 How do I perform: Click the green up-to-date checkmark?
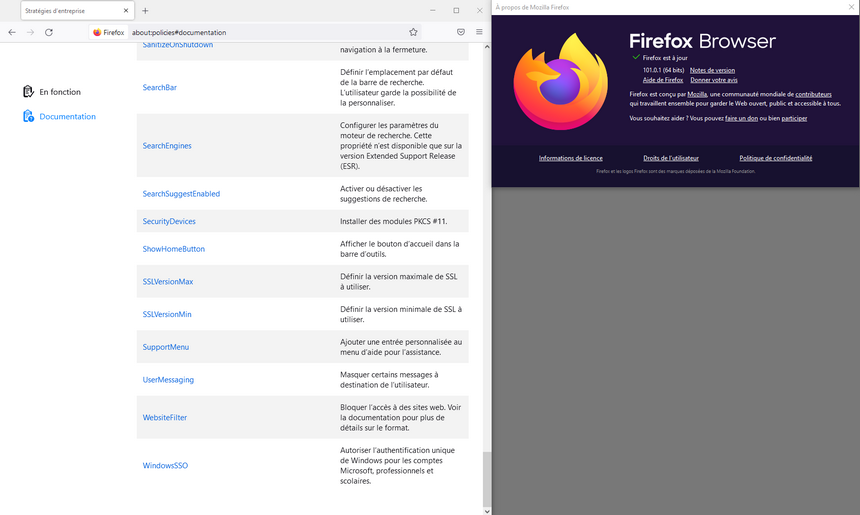636,57
